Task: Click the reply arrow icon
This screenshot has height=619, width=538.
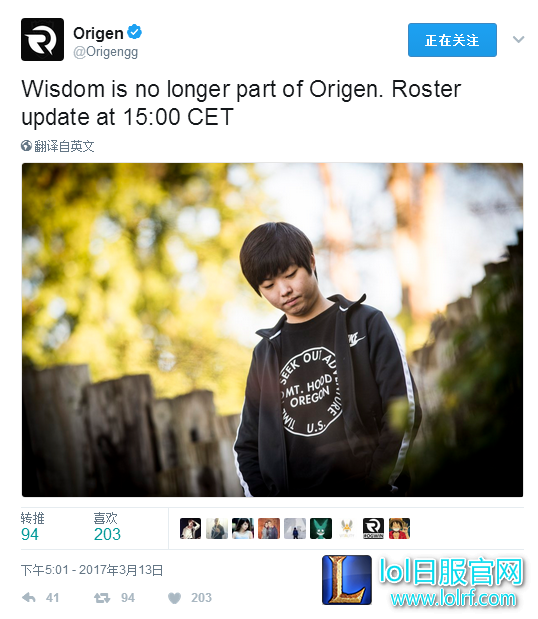Action: 29,598
